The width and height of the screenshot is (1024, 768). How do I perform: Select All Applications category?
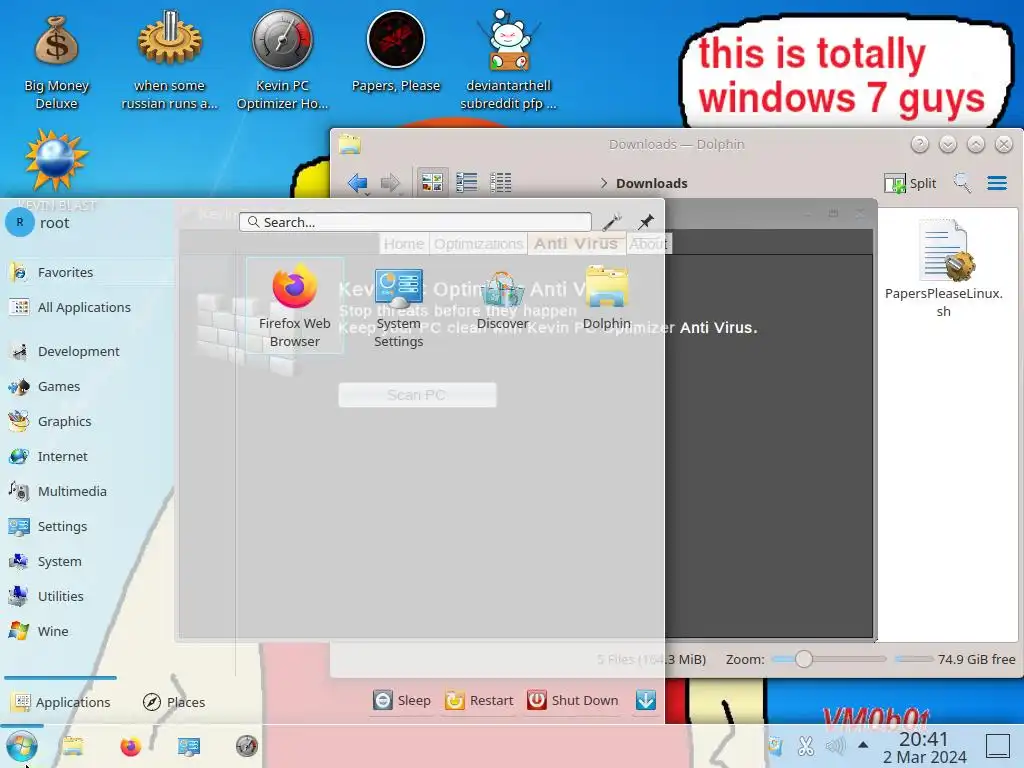coord(88,307)
